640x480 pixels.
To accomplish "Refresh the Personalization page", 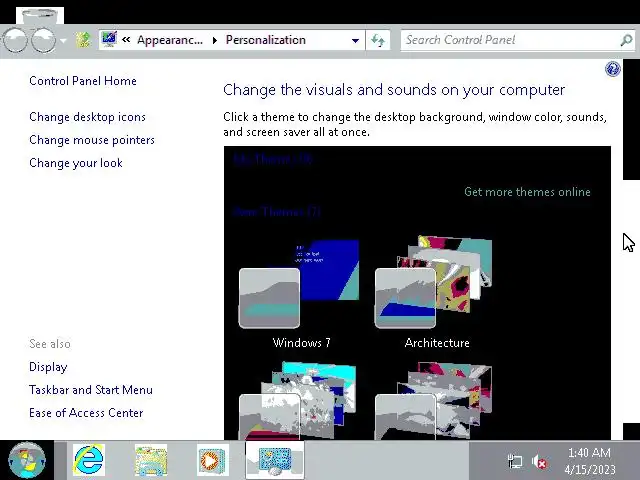I will 378,40.
